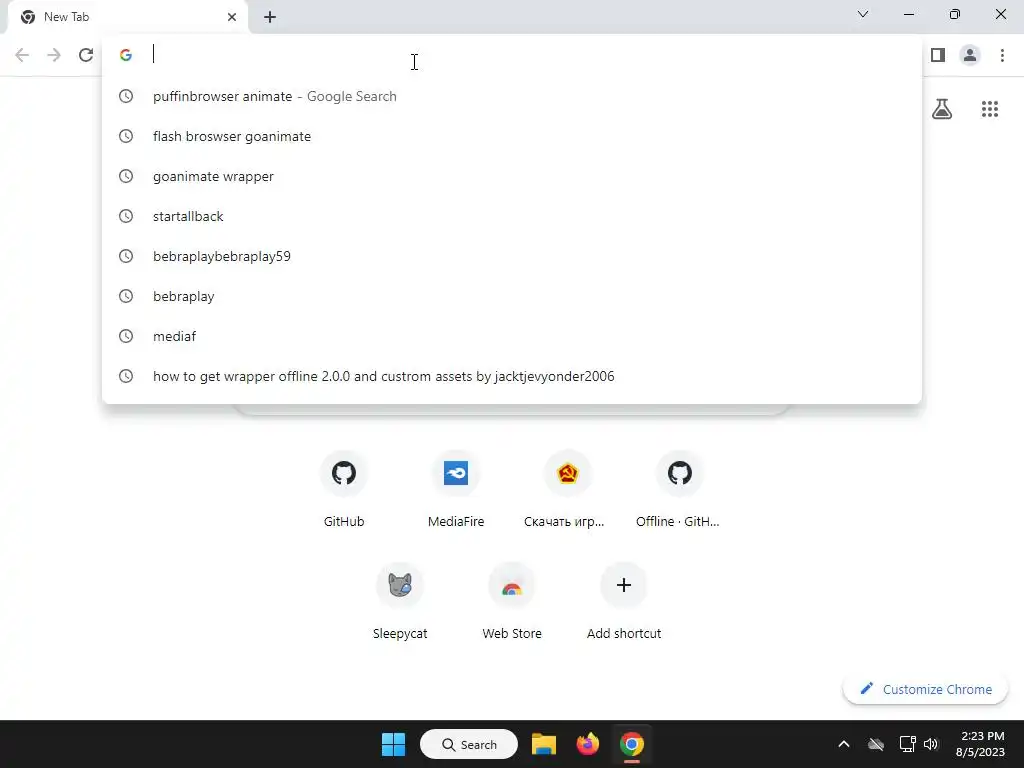
Task: Click the forward navigation arrow
Action: pos(54,55)
